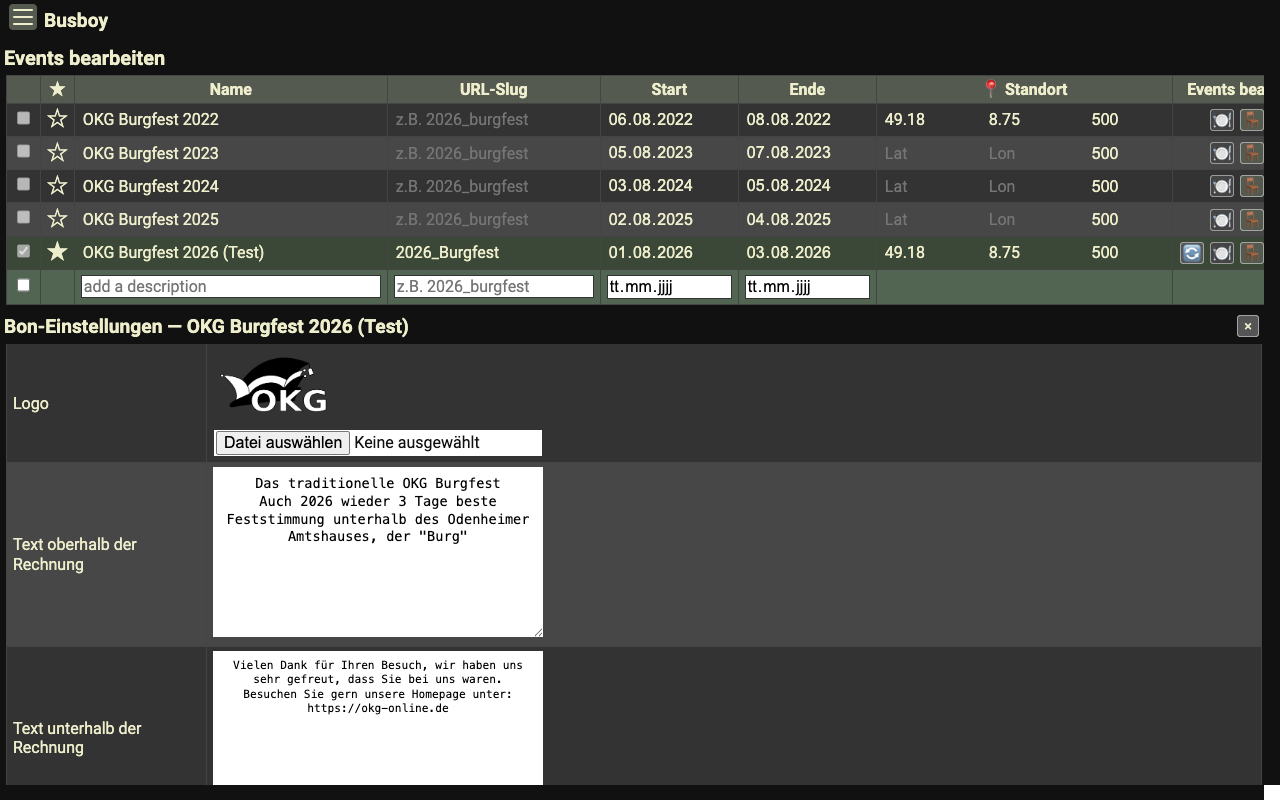This screenshot has height=800, width=1280.
Task: Click the name 'OKG Burgfest 2024'
Action: (x=150, y=186)
